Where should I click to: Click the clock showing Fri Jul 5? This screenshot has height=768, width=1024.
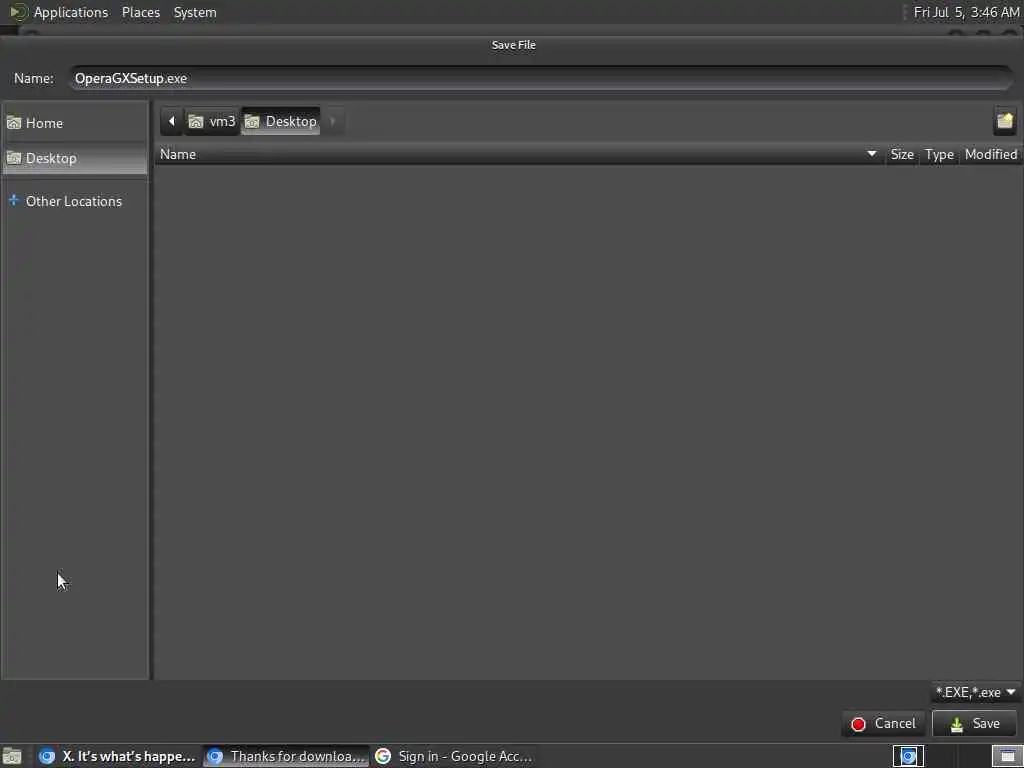click(x=966, y=12)
